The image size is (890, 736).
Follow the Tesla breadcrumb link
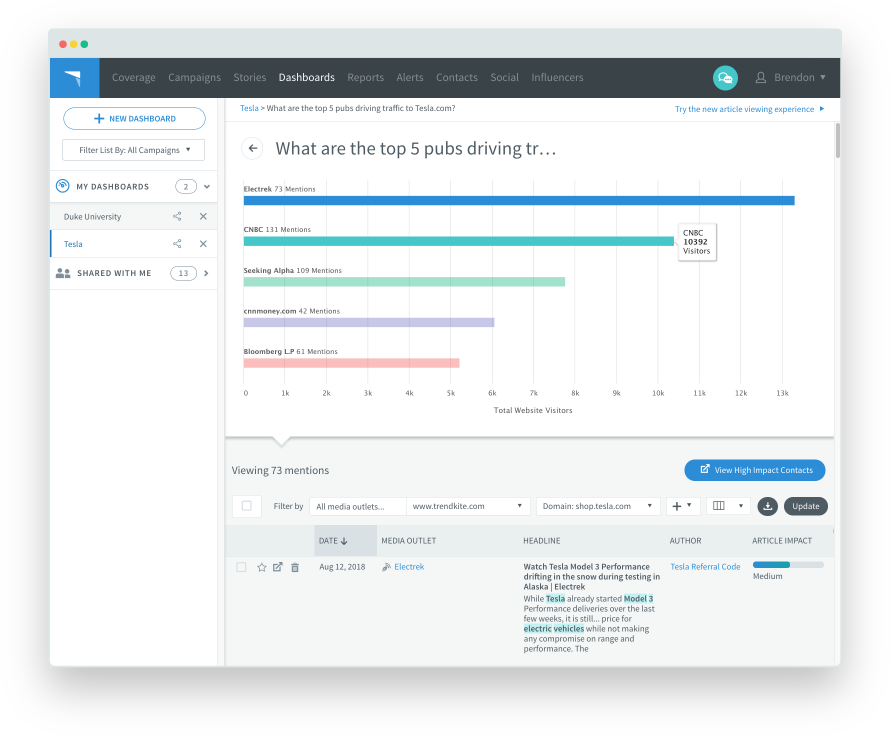coord(249,108)
